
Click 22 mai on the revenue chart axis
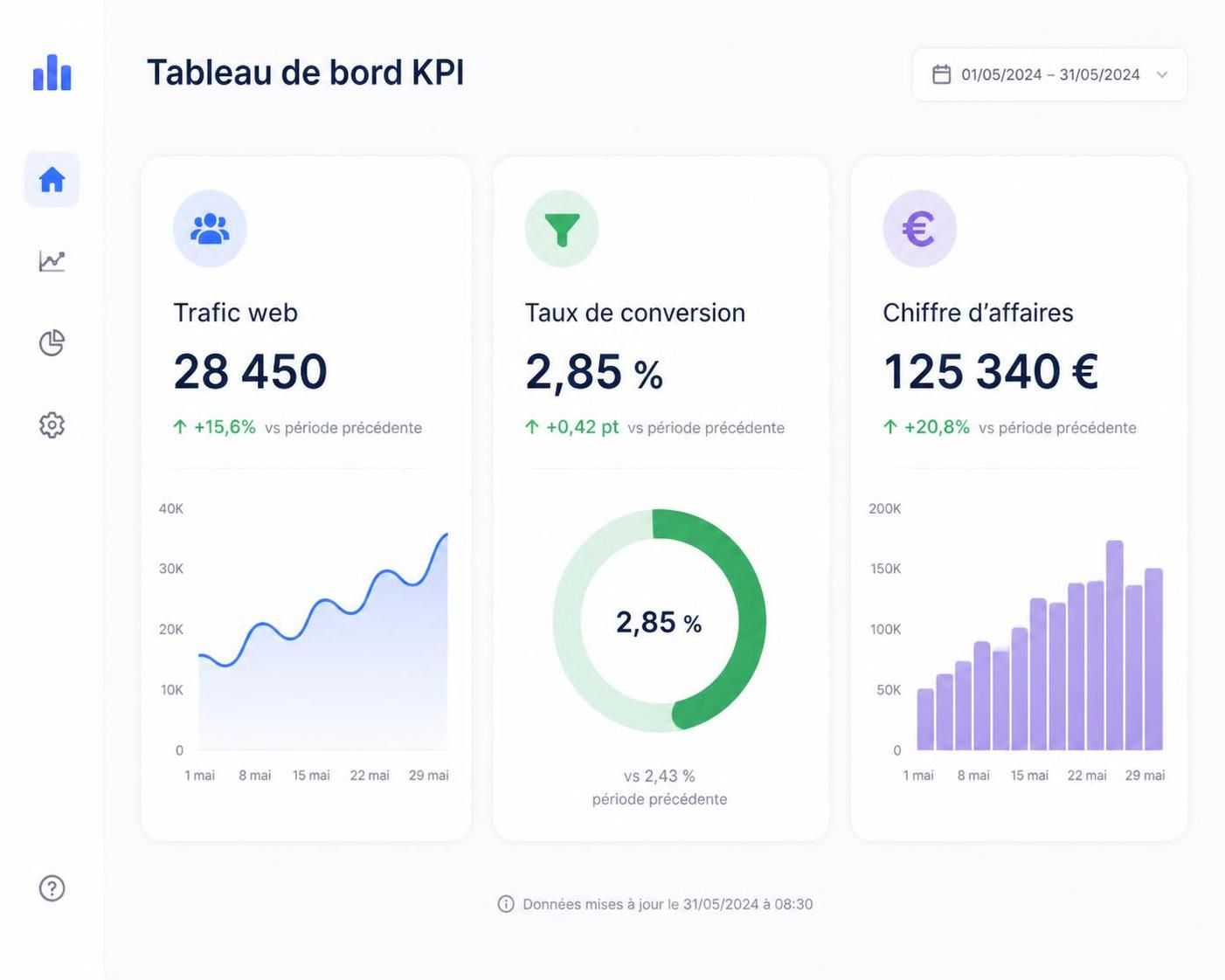[1087, 775]
